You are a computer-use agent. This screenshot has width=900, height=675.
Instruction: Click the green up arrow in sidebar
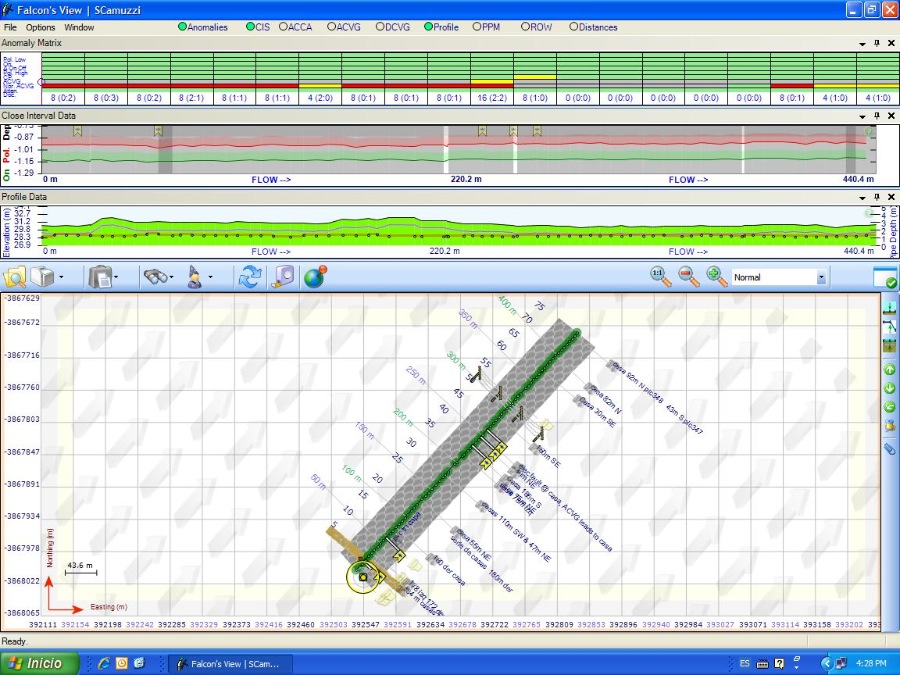889,369
